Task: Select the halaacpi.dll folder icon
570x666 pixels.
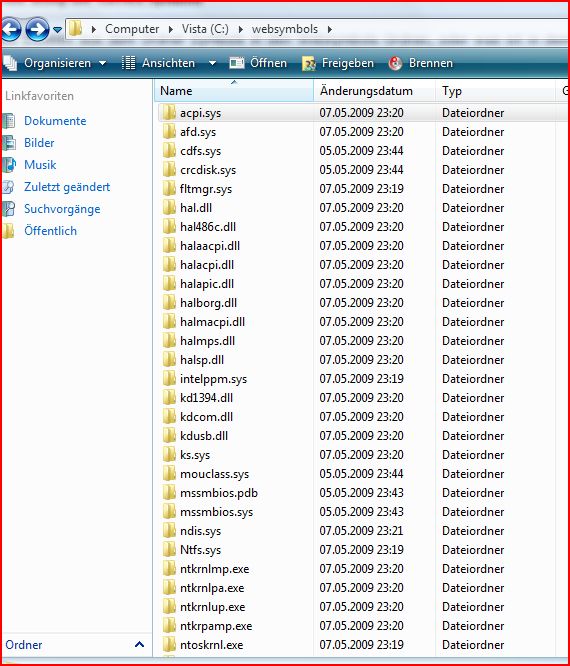Action: coord(169,246)
